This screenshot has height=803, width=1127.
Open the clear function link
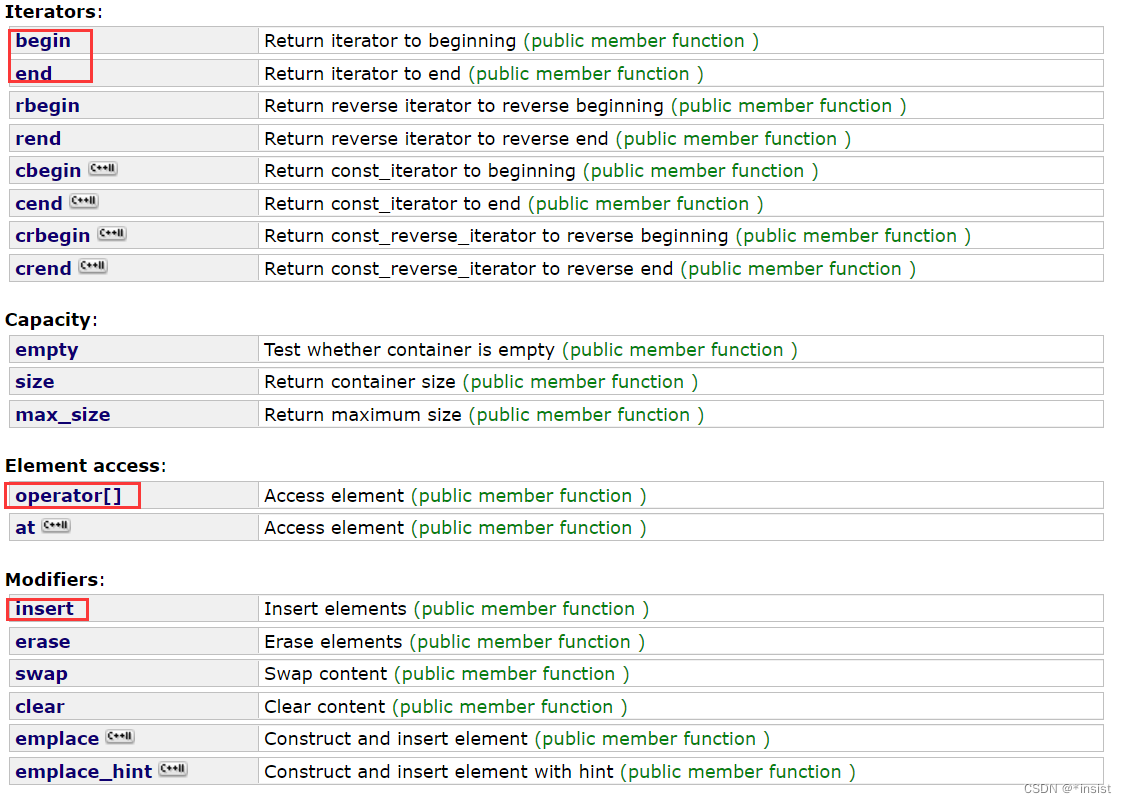click(x=40, y=707)
